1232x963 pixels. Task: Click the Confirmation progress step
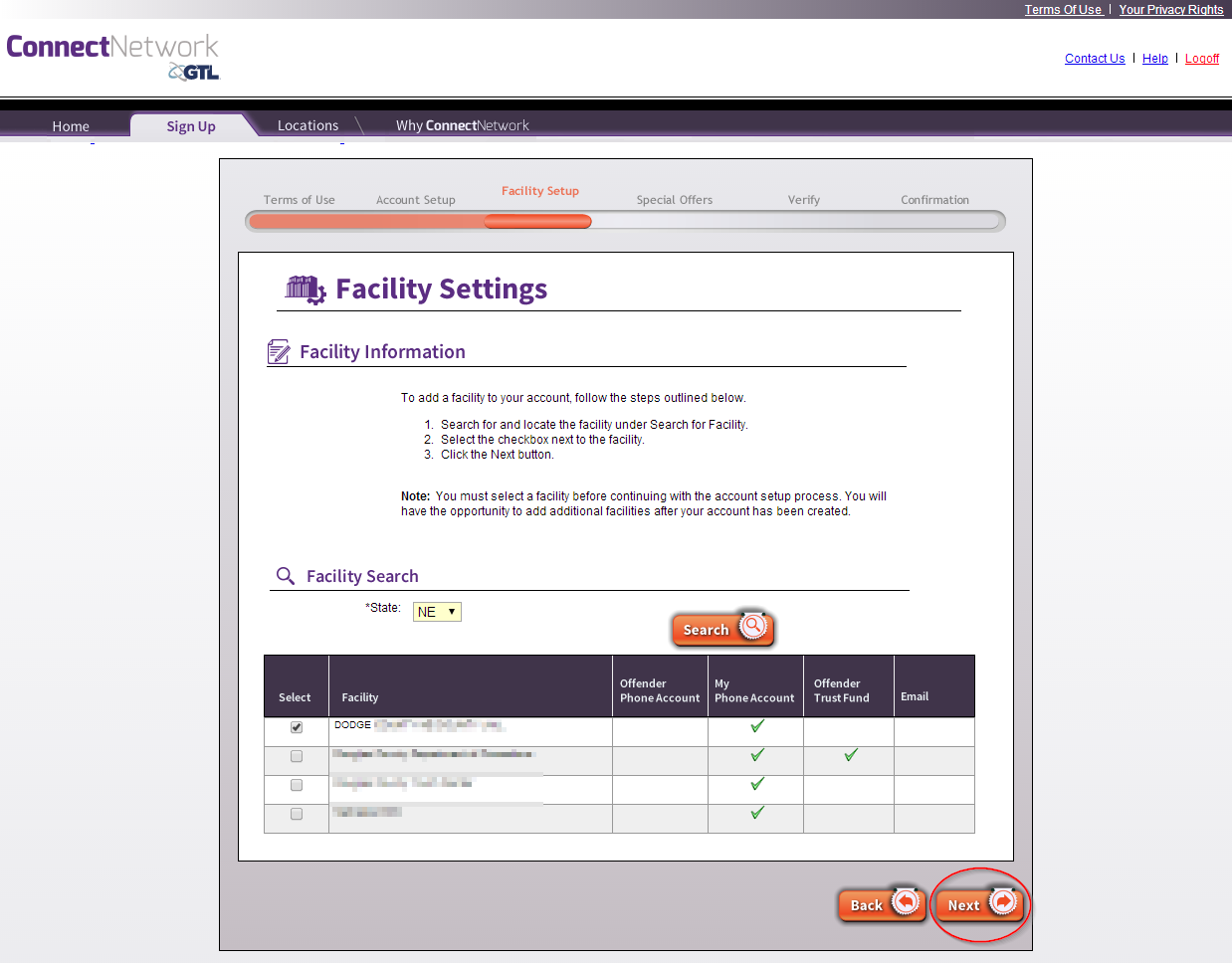pyautogui.click(x=934, y=200)
